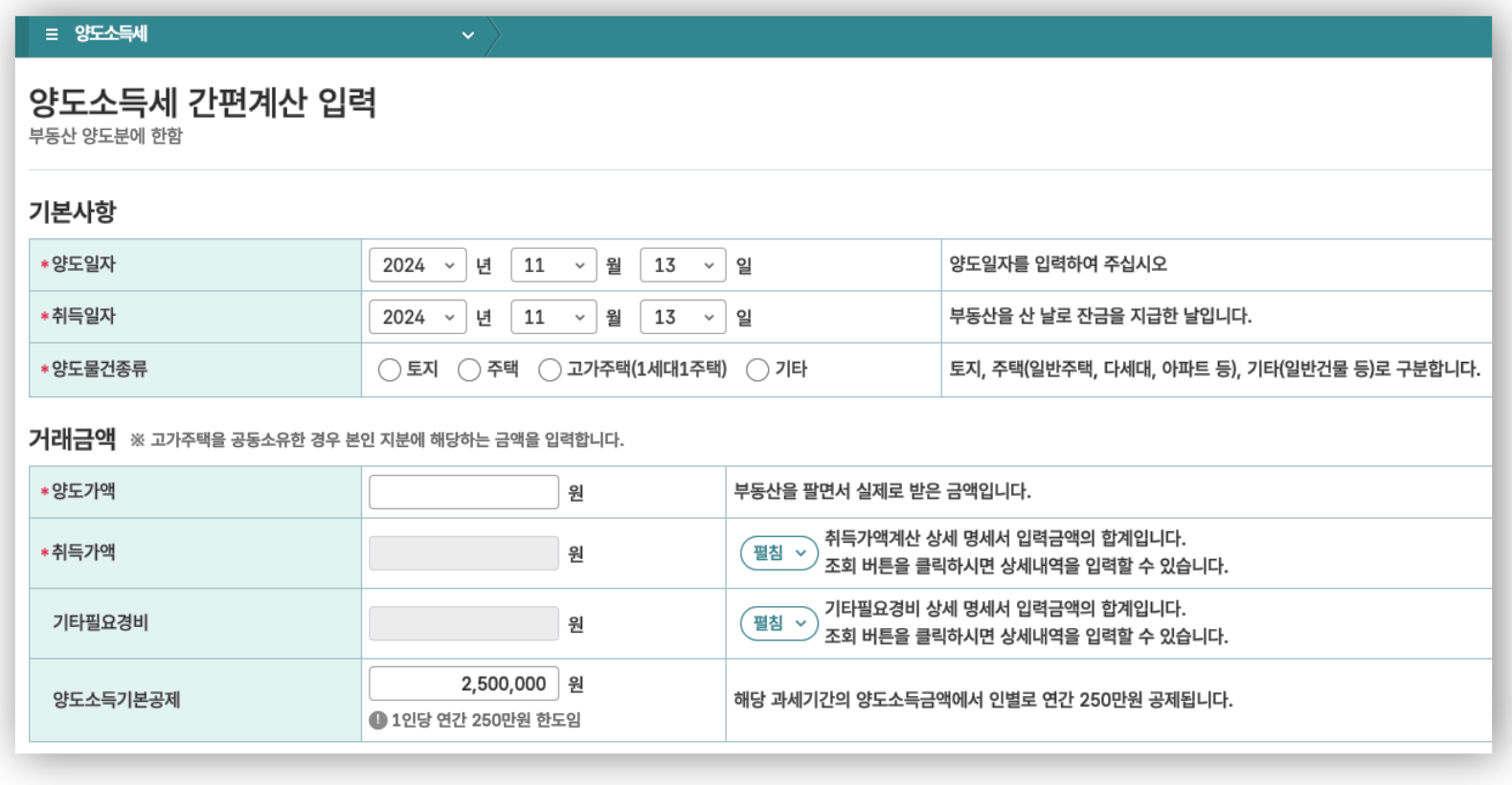This screenshot has height=785, width=1512.
Task: Click the 부동산 양도분에 한함 subtitle
Action: pyautogui.click(x=105, y=136)
